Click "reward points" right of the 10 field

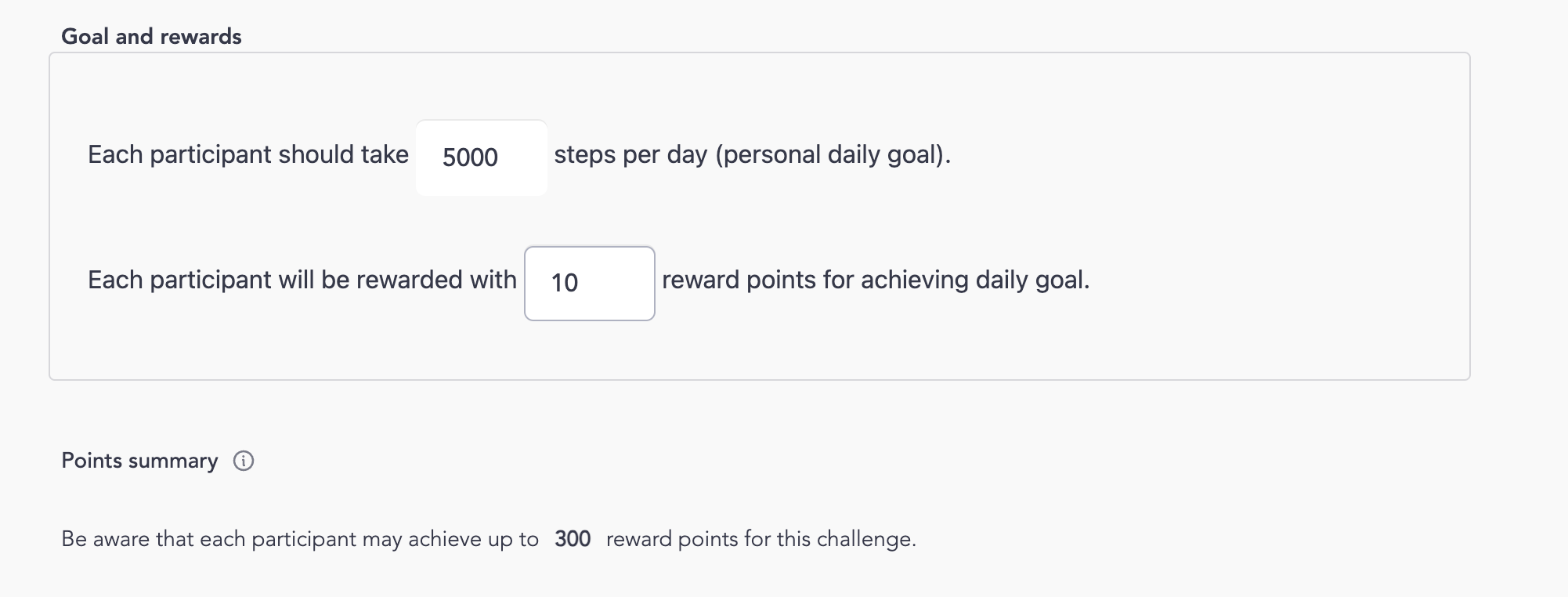pos(739,280)
